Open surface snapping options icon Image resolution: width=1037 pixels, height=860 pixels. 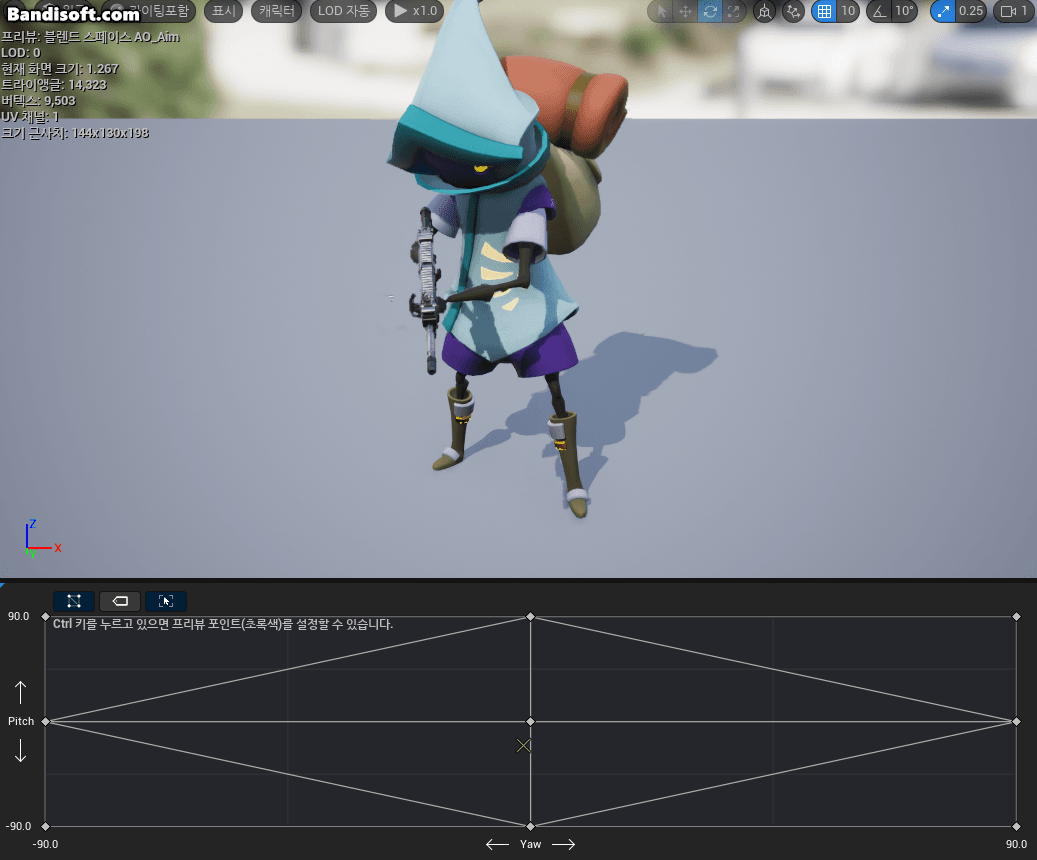coord(793,11)
